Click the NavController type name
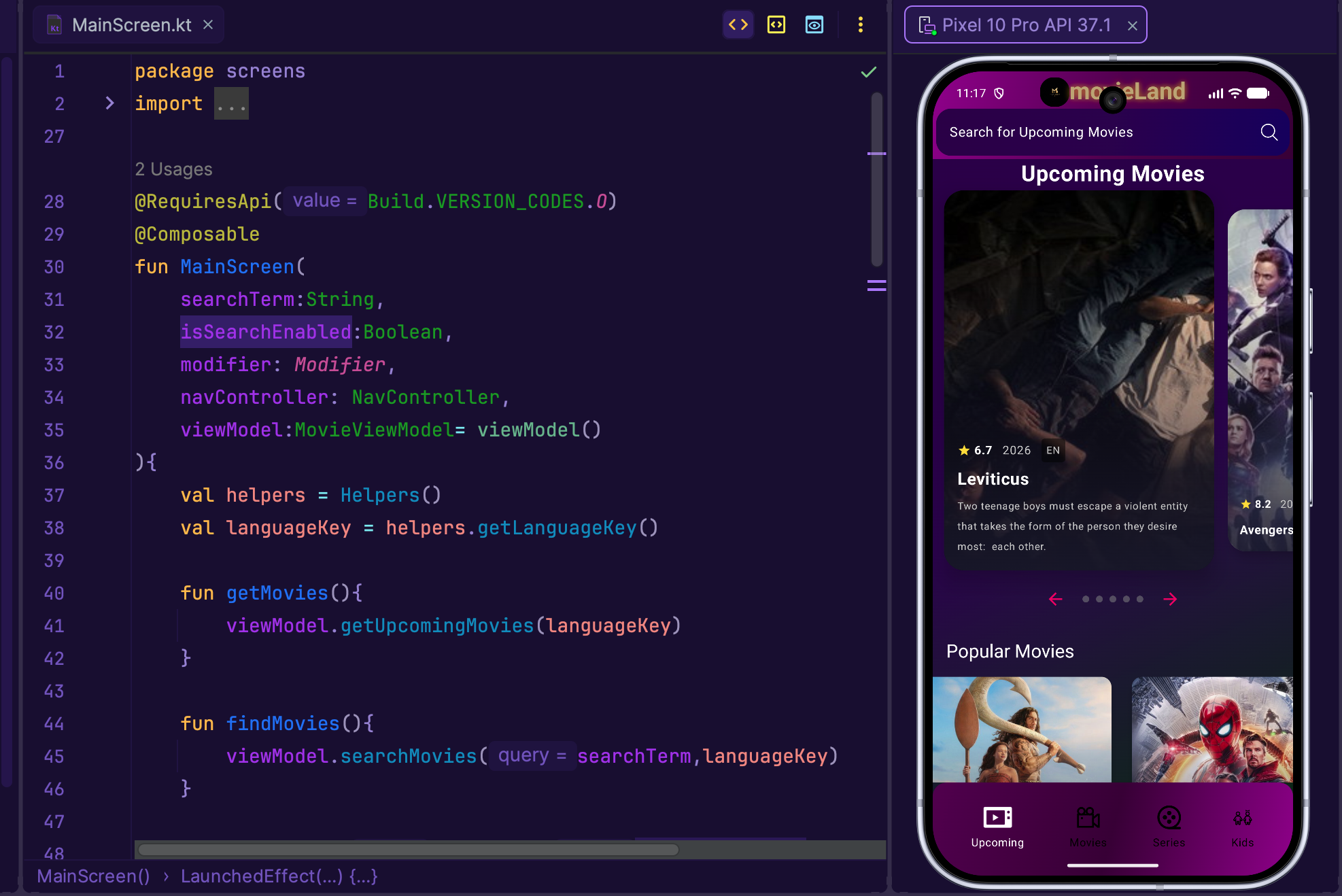Screen dimensions: 1342x896 (426, 397)
